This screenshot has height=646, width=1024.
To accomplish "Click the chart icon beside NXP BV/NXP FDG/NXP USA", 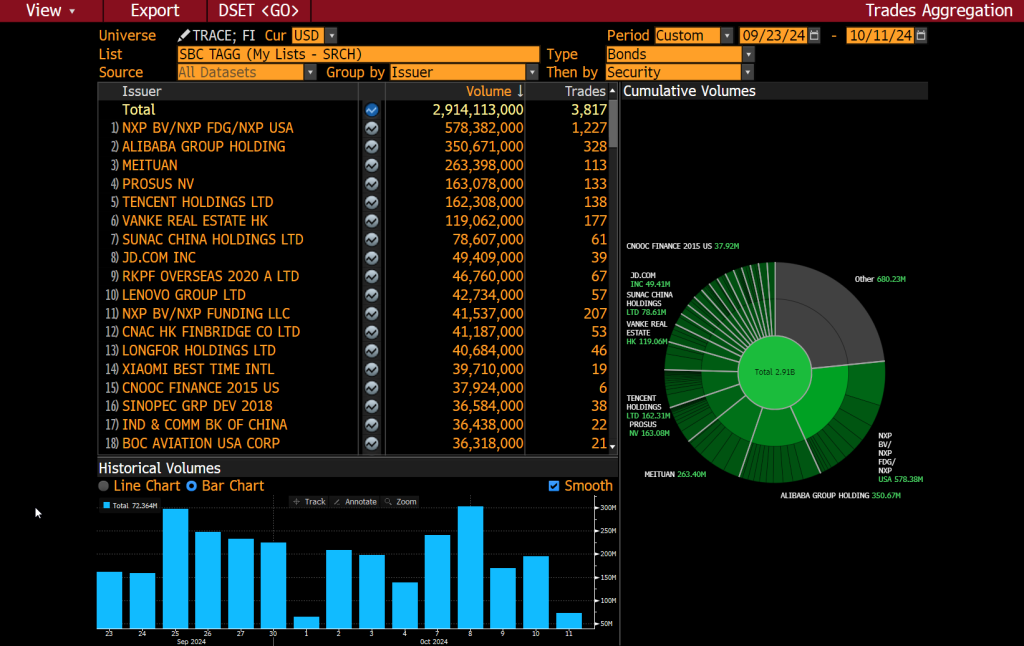I will 372,128.
